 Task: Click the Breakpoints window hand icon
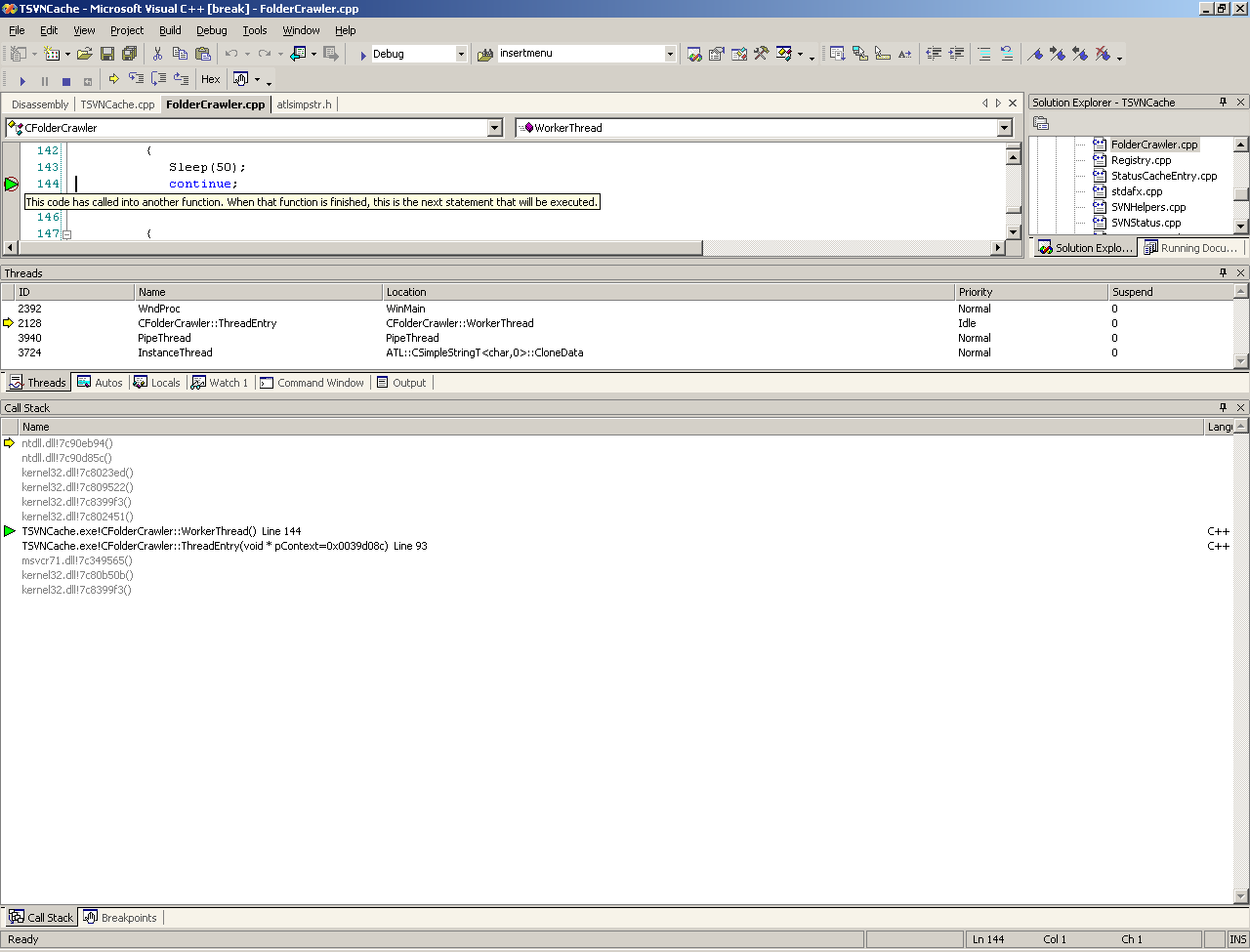pyautogui.click(x=240, y=79)
